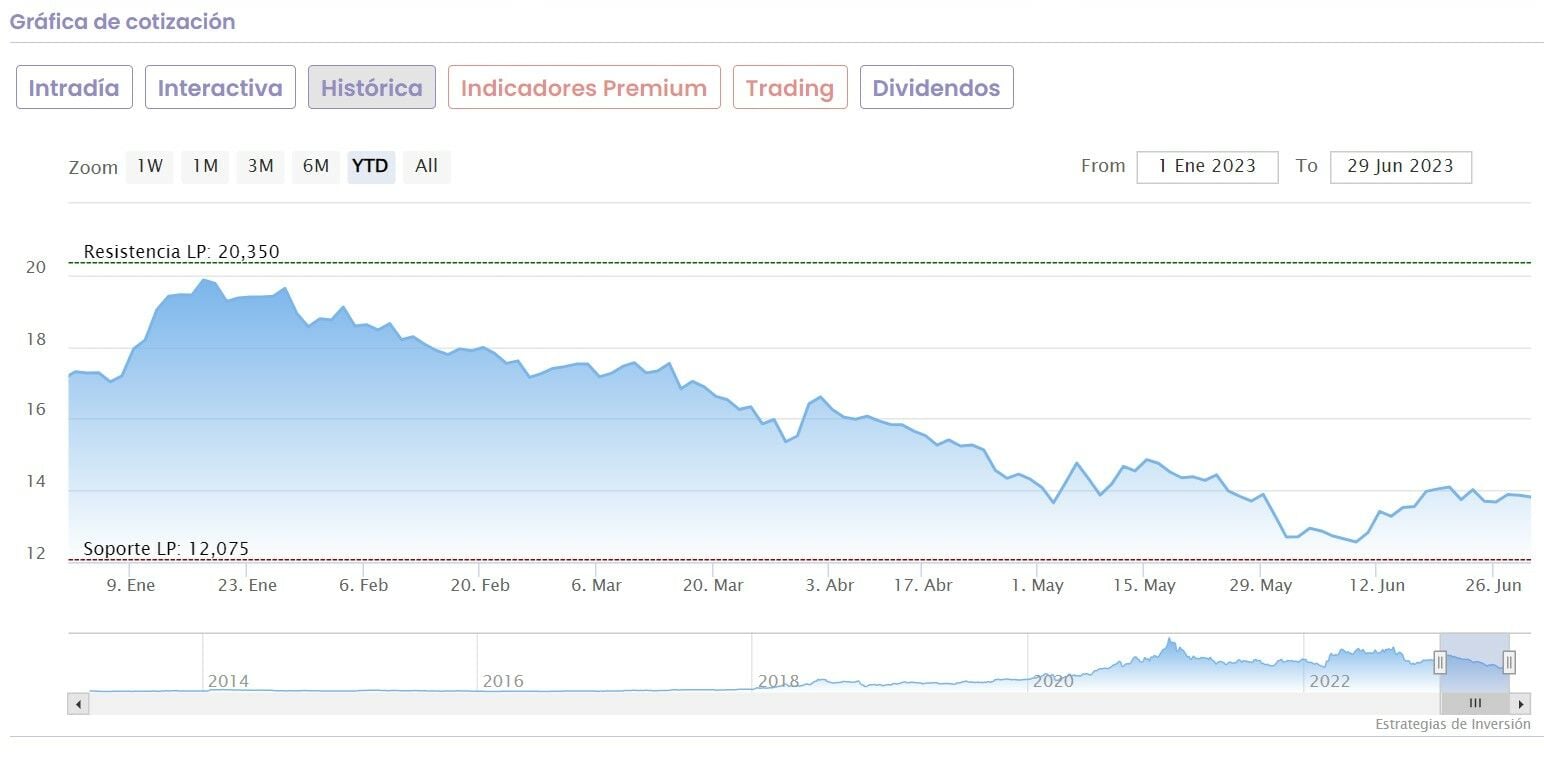Screen dimensions: 1544x764
Task: Click left scroll arrow of navigator
Action: (x=78, y=704)
